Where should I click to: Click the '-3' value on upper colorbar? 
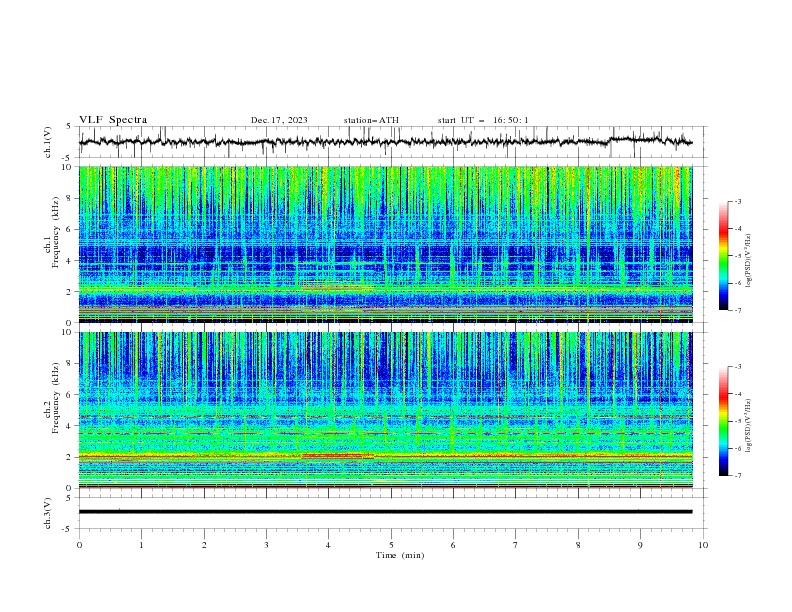click(x=737, y=201)
